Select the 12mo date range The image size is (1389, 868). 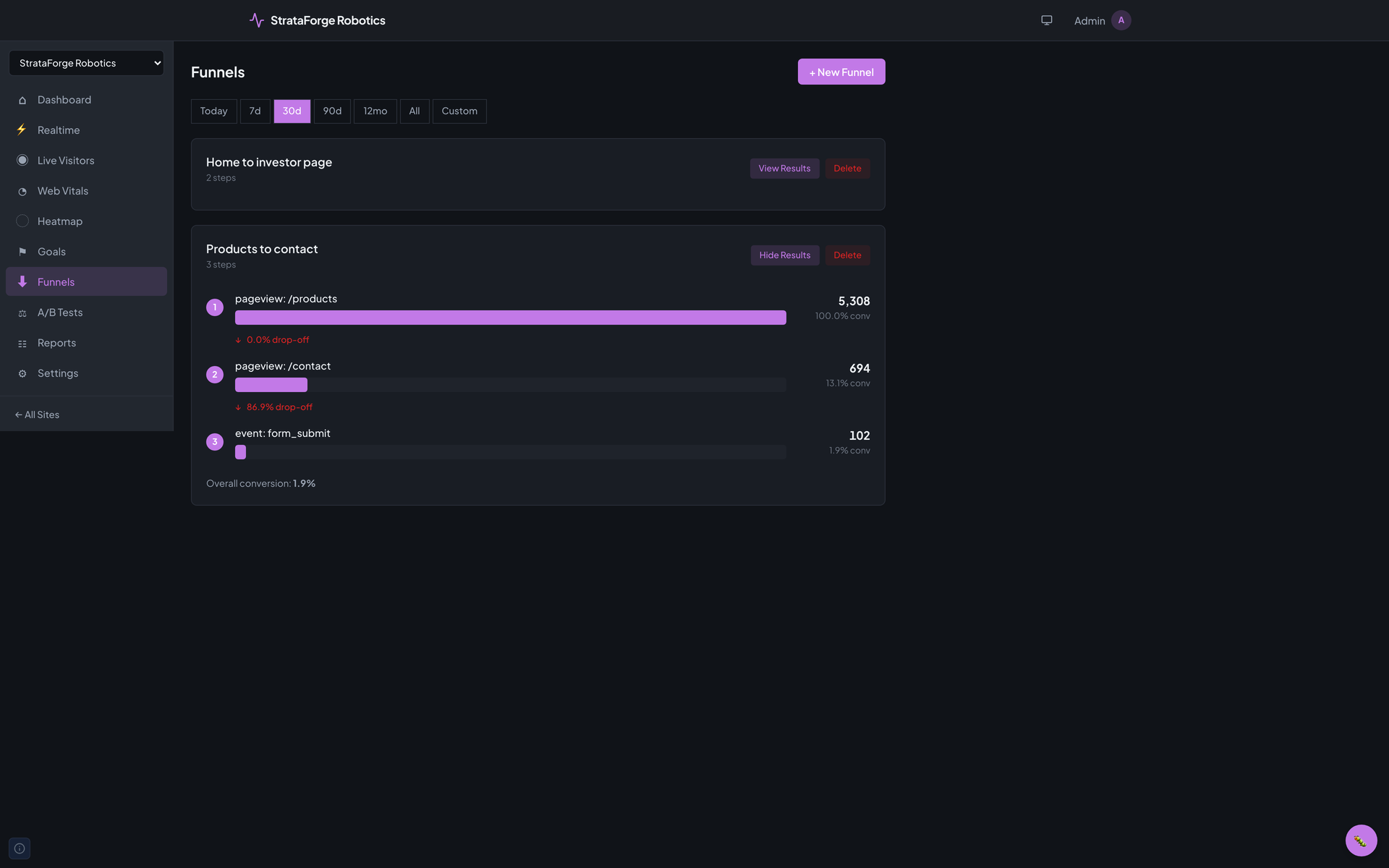pos(375,111)
